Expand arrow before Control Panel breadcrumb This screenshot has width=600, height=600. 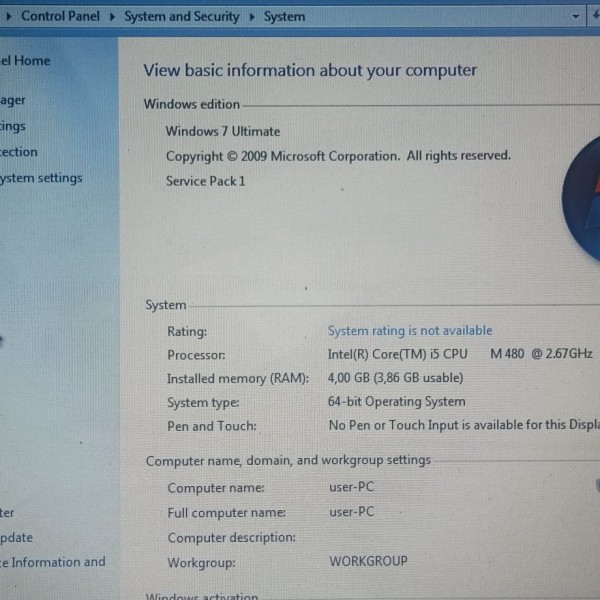tap(9, 16)
